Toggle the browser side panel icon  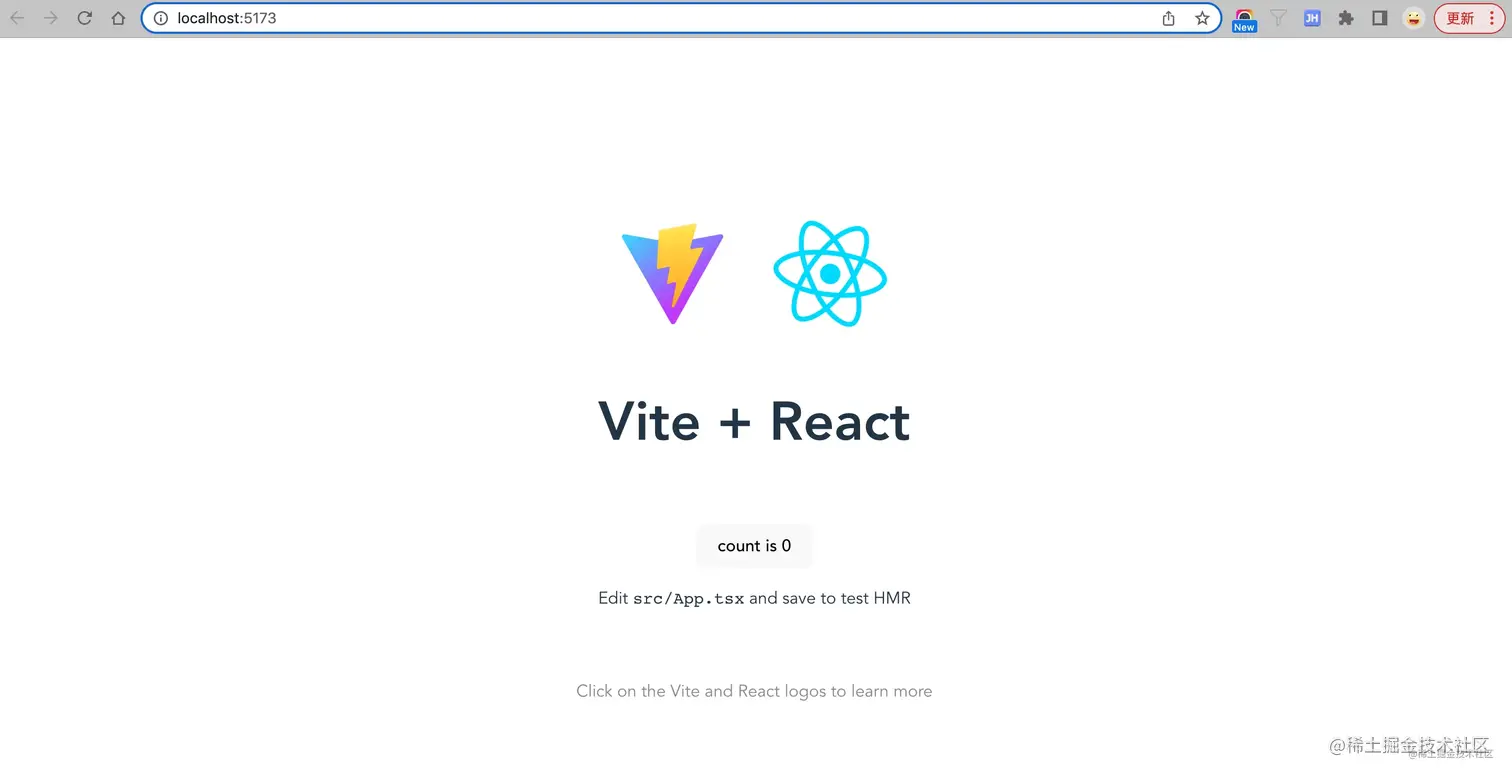point(1380,18)
